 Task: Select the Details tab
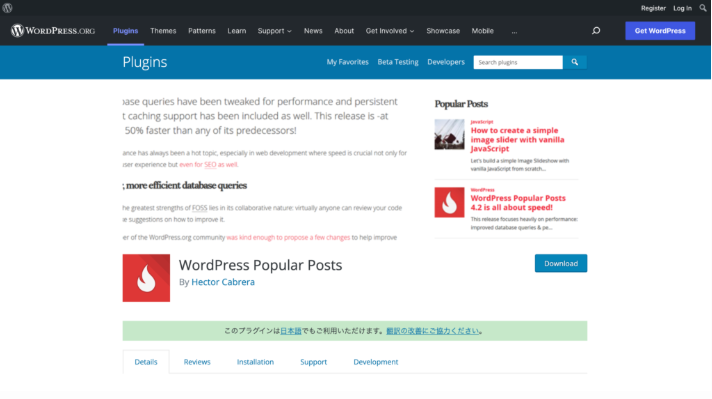[x=146, y=362]
